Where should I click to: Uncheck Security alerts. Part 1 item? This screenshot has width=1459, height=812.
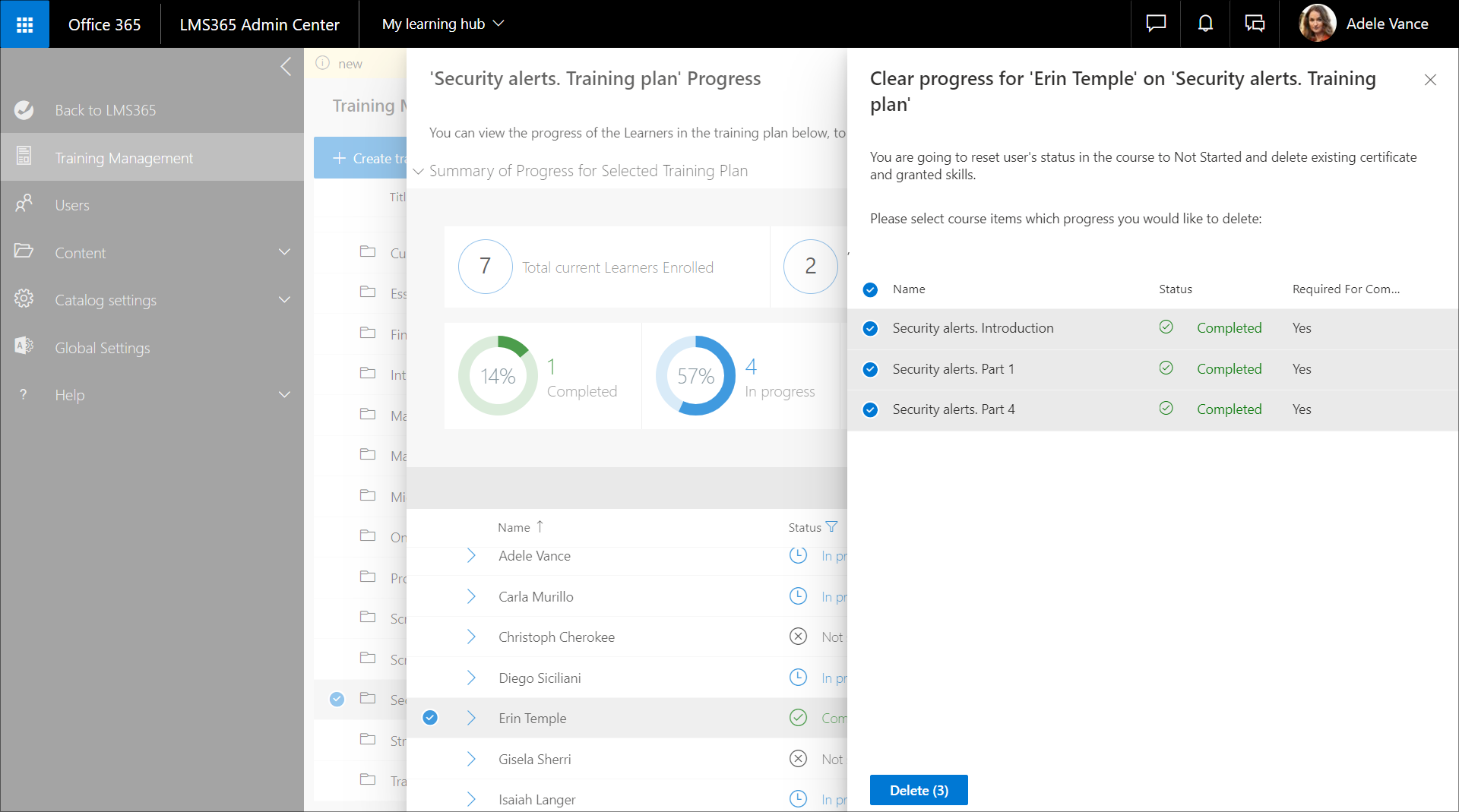click(x=871, y=369)
